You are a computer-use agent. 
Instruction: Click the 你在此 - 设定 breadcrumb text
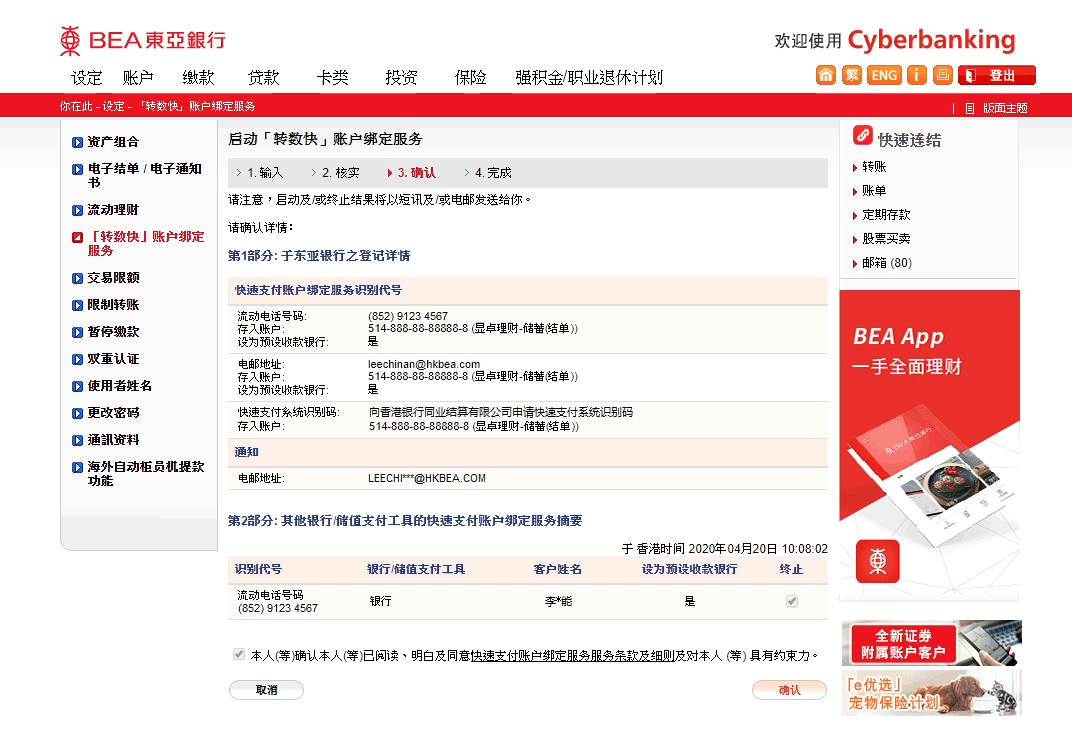92,106
